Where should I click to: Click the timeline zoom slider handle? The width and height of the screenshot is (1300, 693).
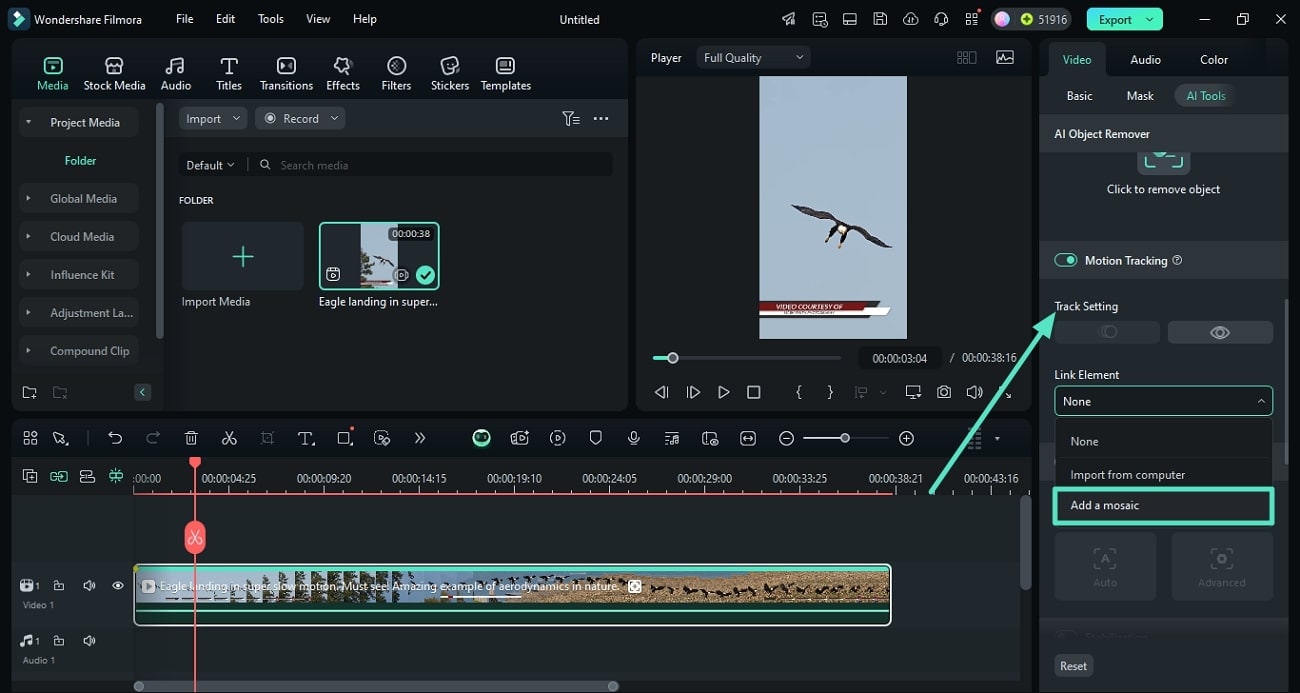point(845,438)
